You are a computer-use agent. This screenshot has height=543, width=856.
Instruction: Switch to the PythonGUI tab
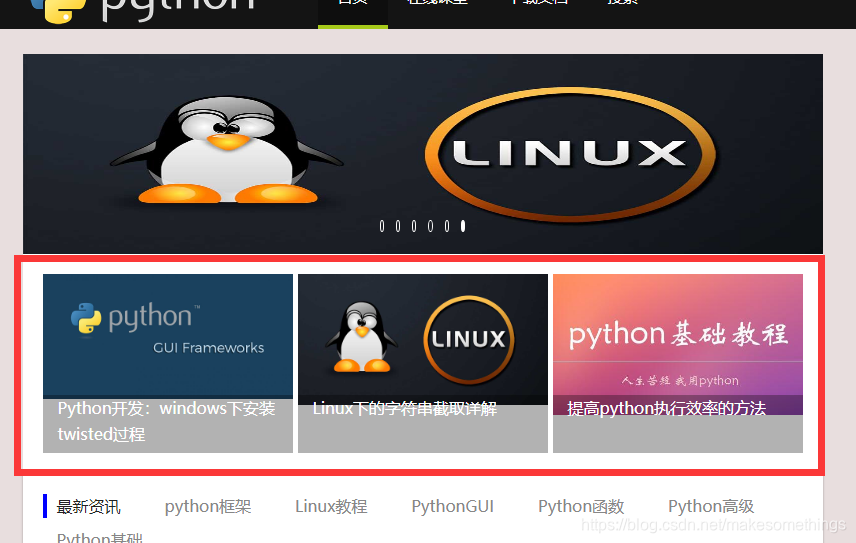tap(453, 506)
